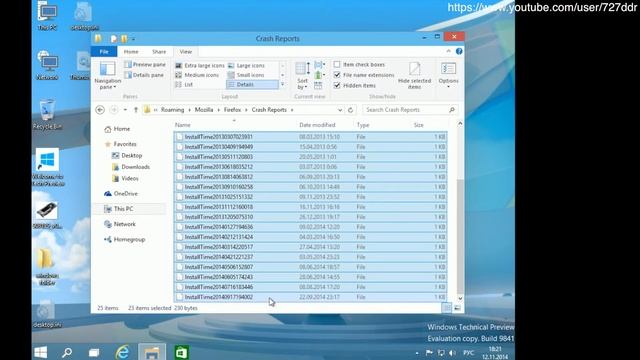Switch layout to Medium icons
The height and width of the screenshot is (360, 640).
[x=197, y=75]
